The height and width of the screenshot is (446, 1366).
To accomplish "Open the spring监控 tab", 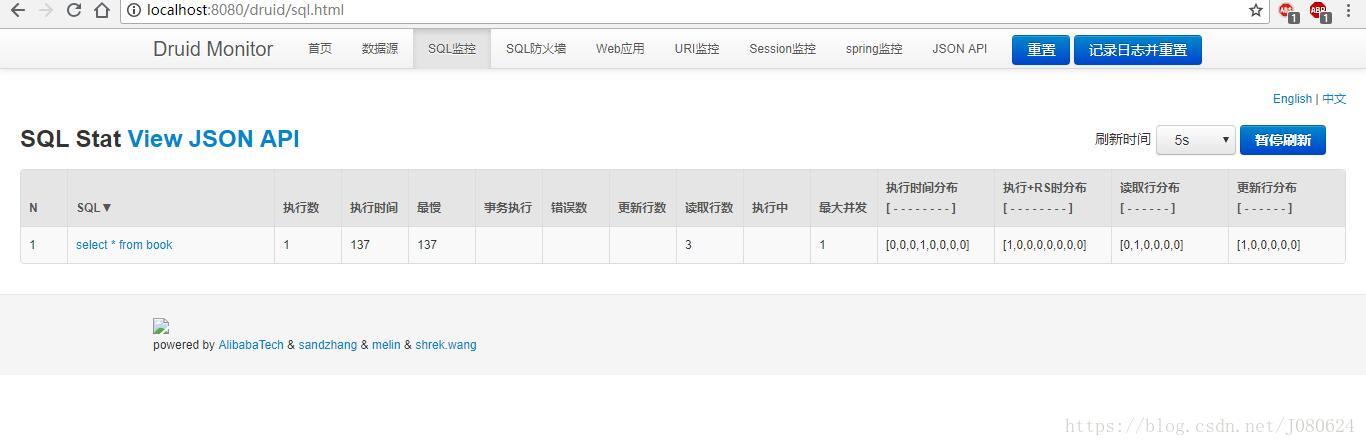I will click(x=874, y=49).
